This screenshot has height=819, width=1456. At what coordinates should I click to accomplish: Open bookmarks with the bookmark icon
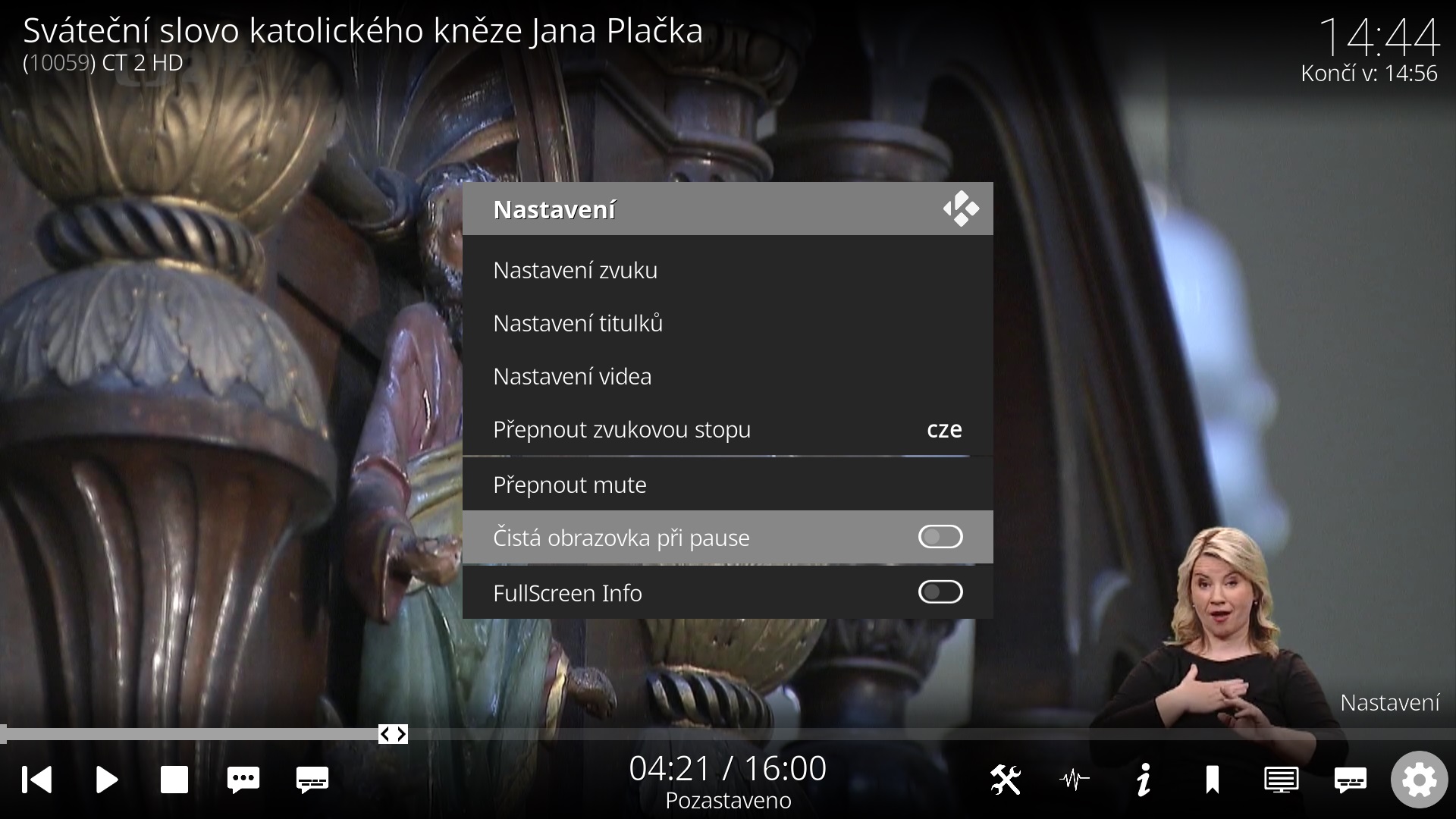pyautogui.click(x=1212, y=780)
